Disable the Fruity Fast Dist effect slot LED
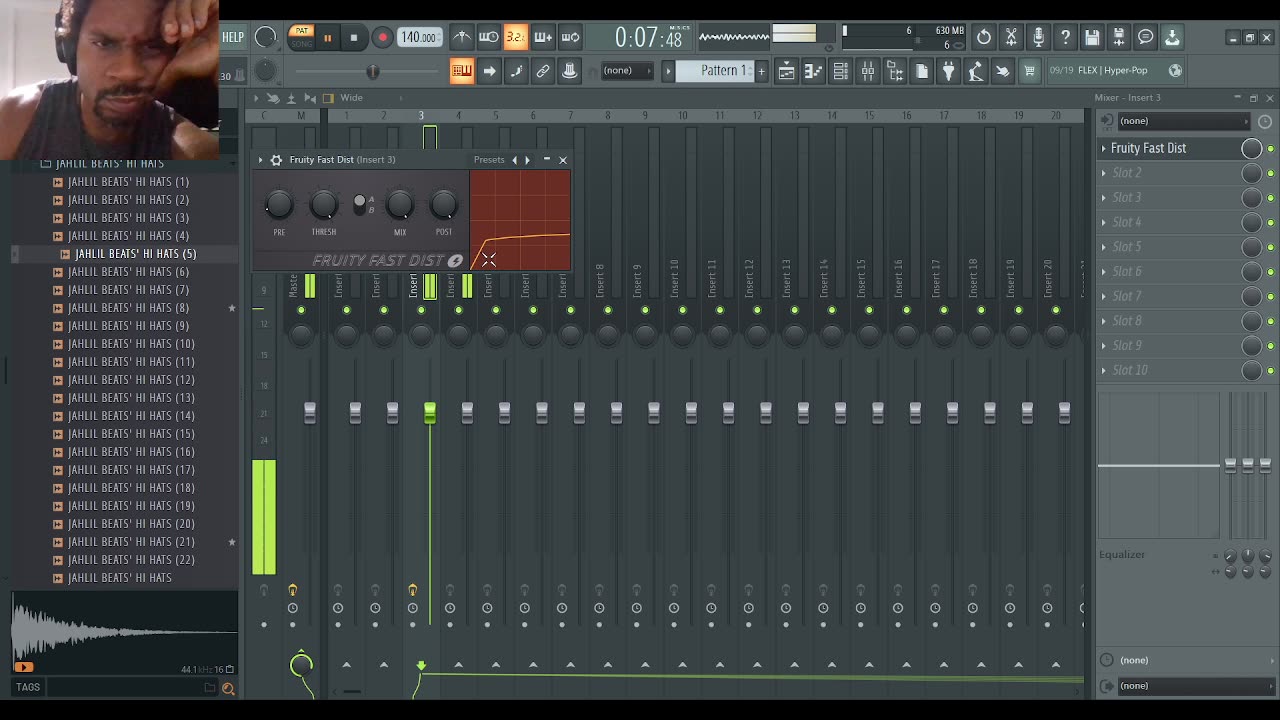Image resolution: width=1280 pixels, height=720 pixels. [1270, 148]
